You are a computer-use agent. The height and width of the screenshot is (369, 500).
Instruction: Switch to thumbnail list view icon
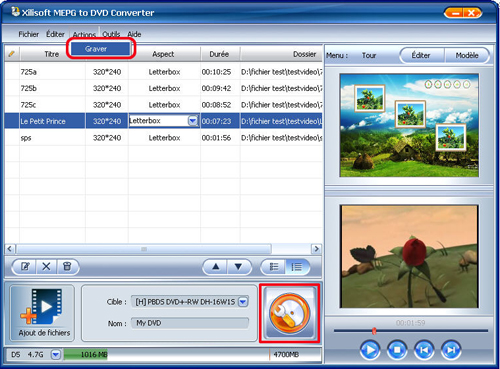point(274,267)
